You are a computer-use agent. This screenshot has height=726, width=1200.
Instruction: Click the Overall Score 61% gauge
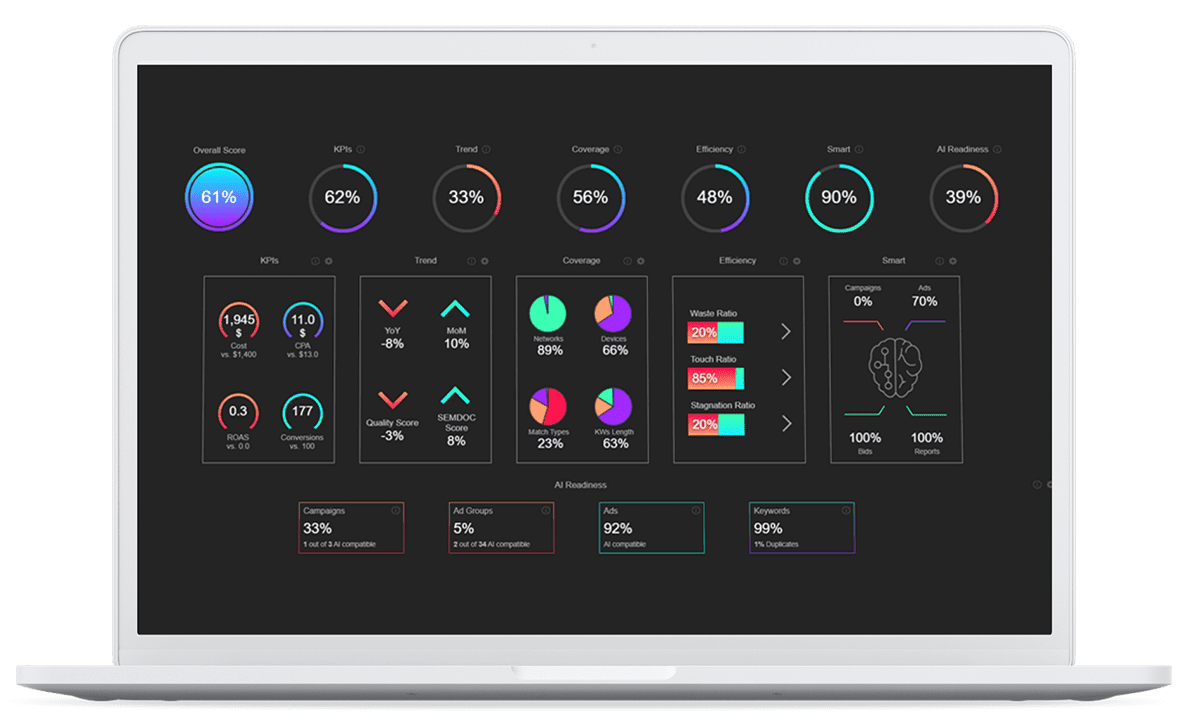pos(218,198)
